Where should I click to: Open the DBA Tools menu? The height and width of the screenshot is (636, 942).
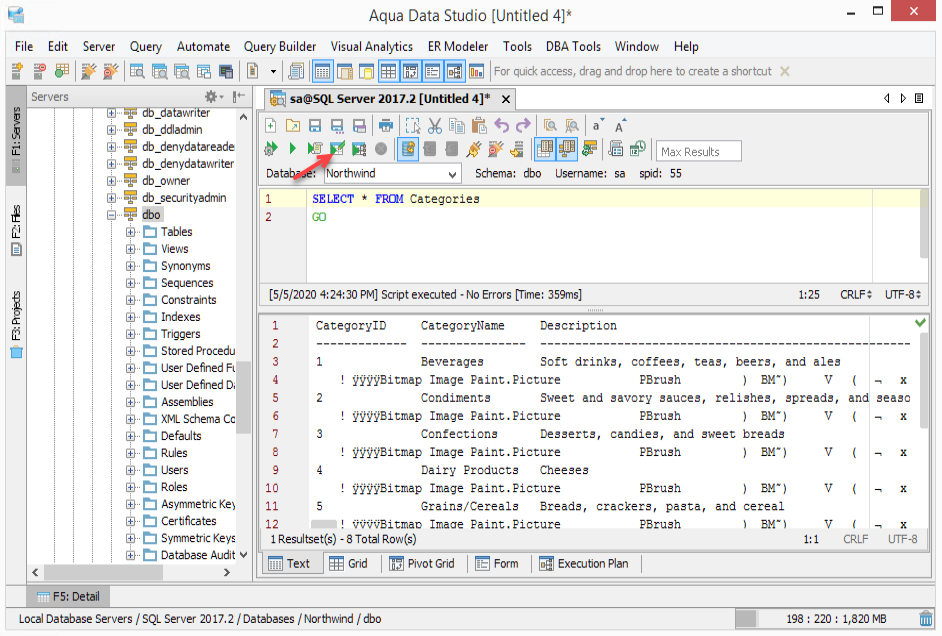click(573, 47)
